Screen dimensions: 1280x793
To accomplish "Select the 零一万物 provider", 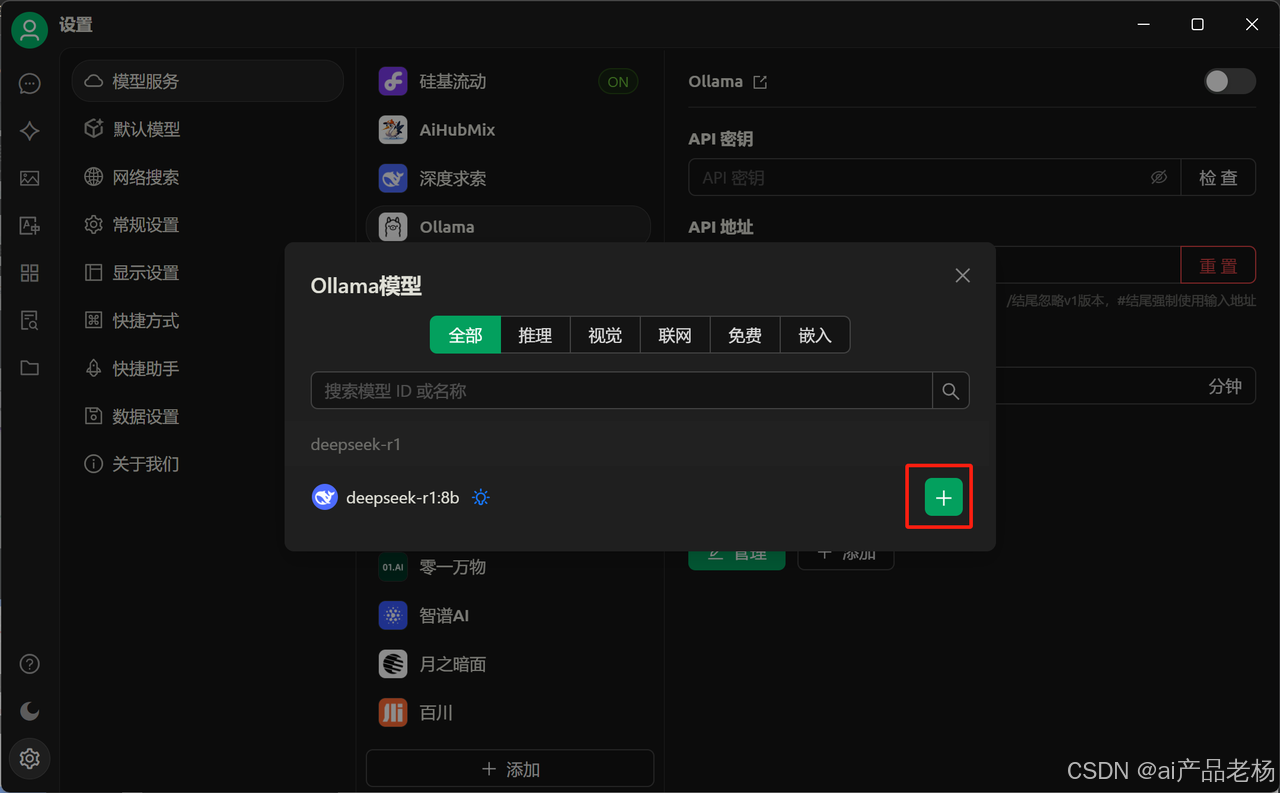I will (508, 567).
